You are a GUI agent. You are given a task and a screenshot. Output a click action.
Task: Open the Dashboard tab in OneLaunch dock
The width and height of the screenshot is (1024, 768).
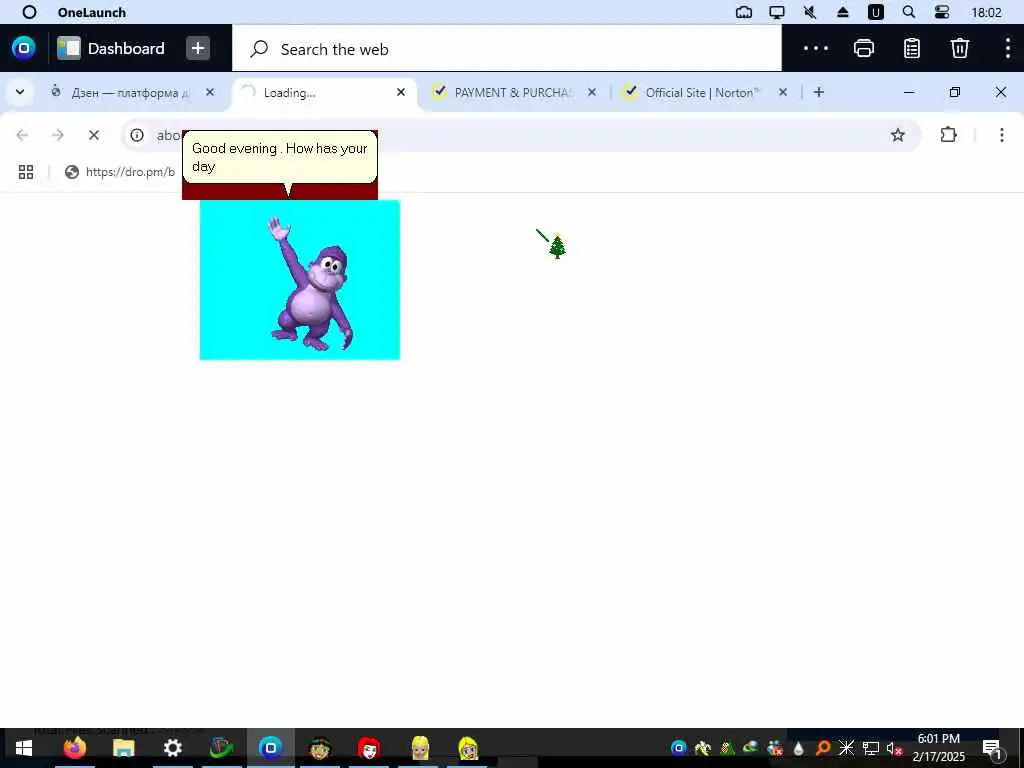click(111, 48)
